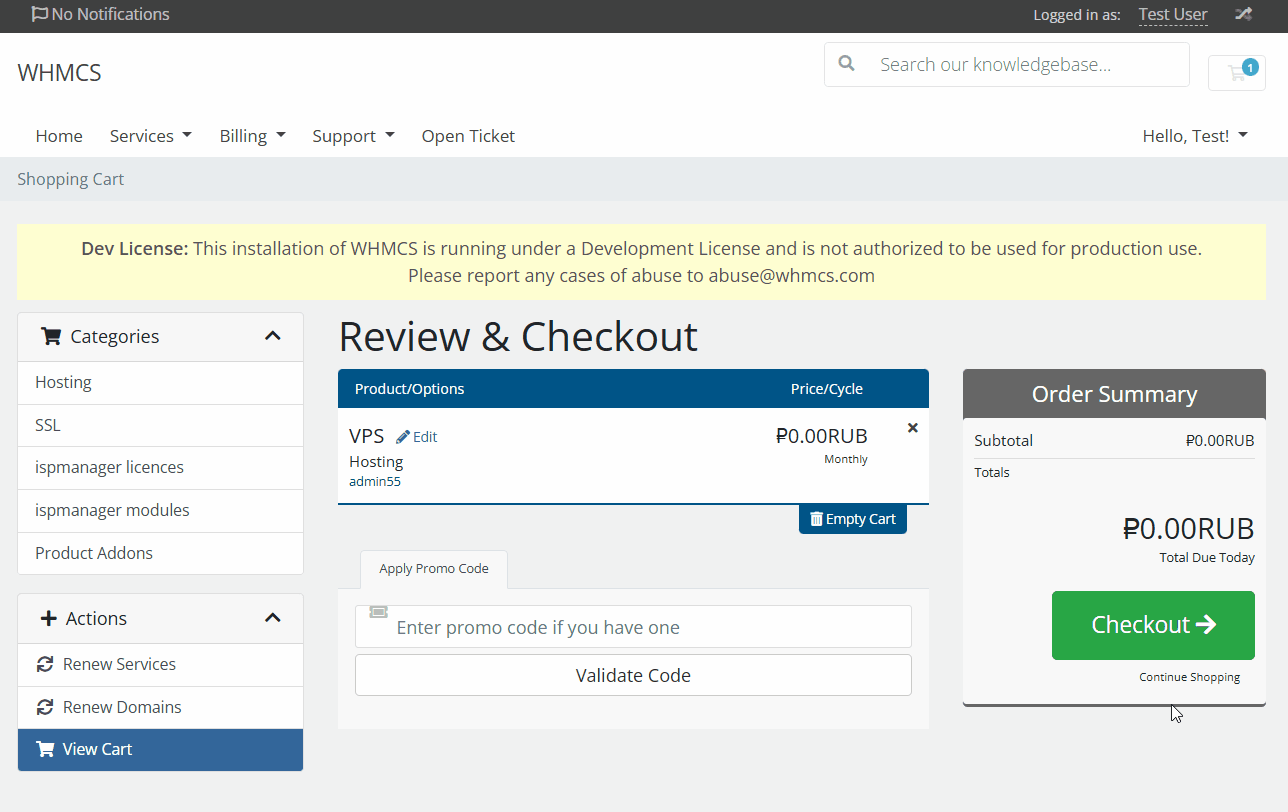1288x812 pixels.
Task: Open the Open Ticket menu item
Action: click(468, 136)
